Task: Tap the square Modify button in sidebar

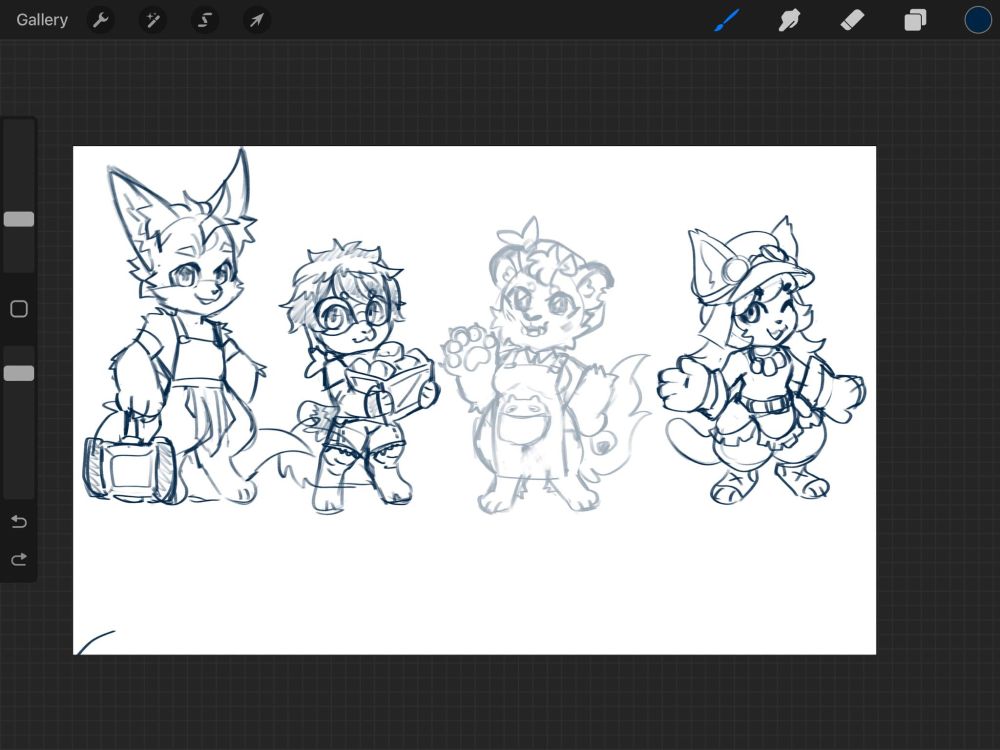Action: point(19,309)
